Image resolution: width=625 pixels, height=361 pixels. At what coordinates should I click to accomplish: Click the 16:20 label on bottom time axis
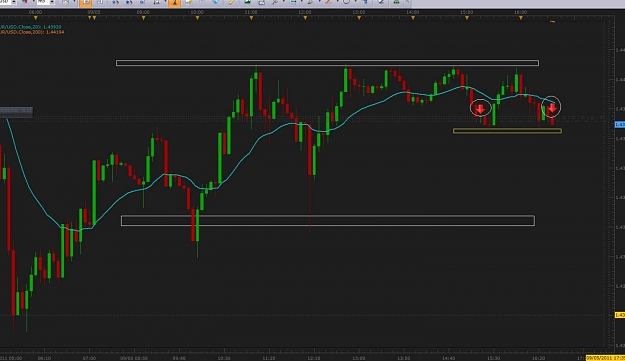(539, 358)
